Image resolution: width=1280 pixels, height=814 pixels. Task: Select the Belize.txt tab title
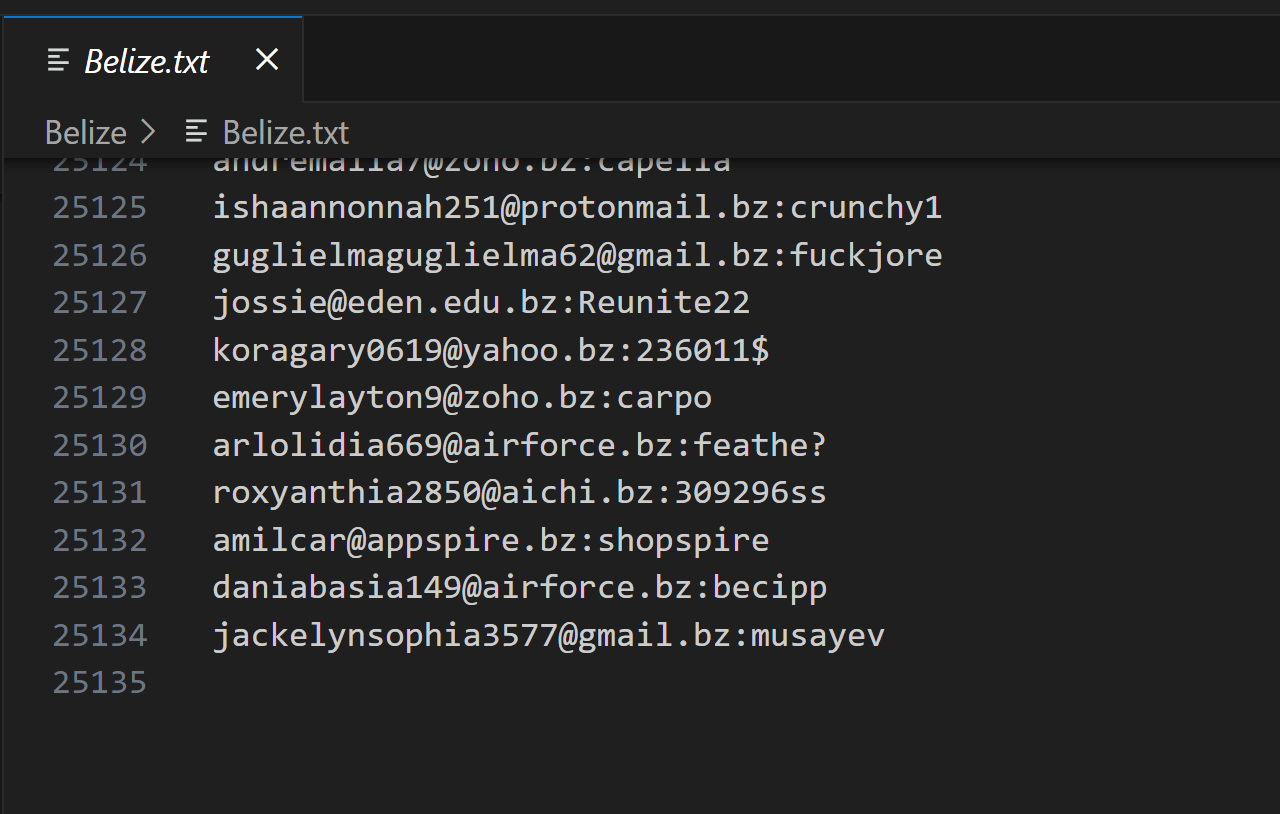[147, 61]
